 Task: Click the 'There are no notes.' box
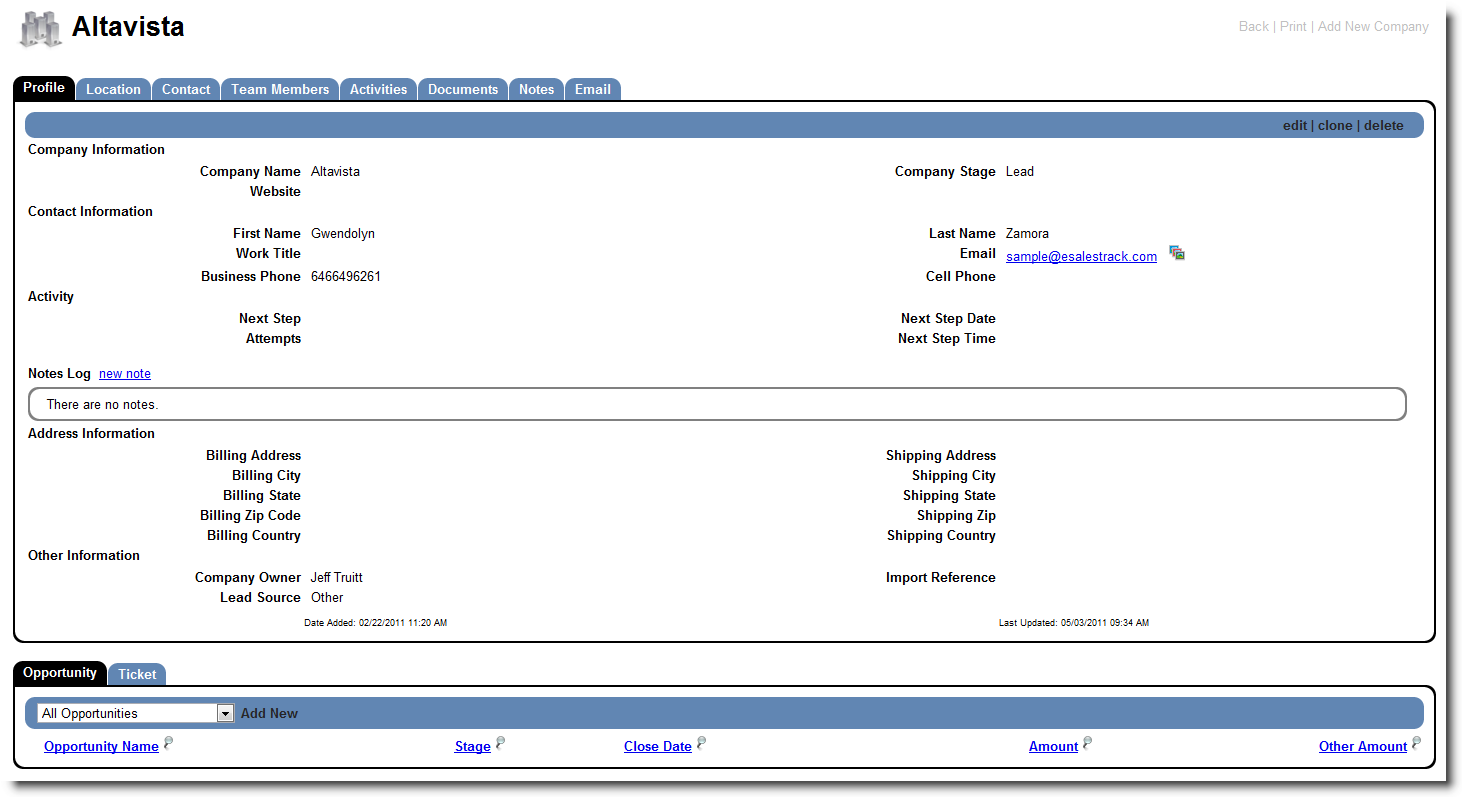[x=717, y=404]
